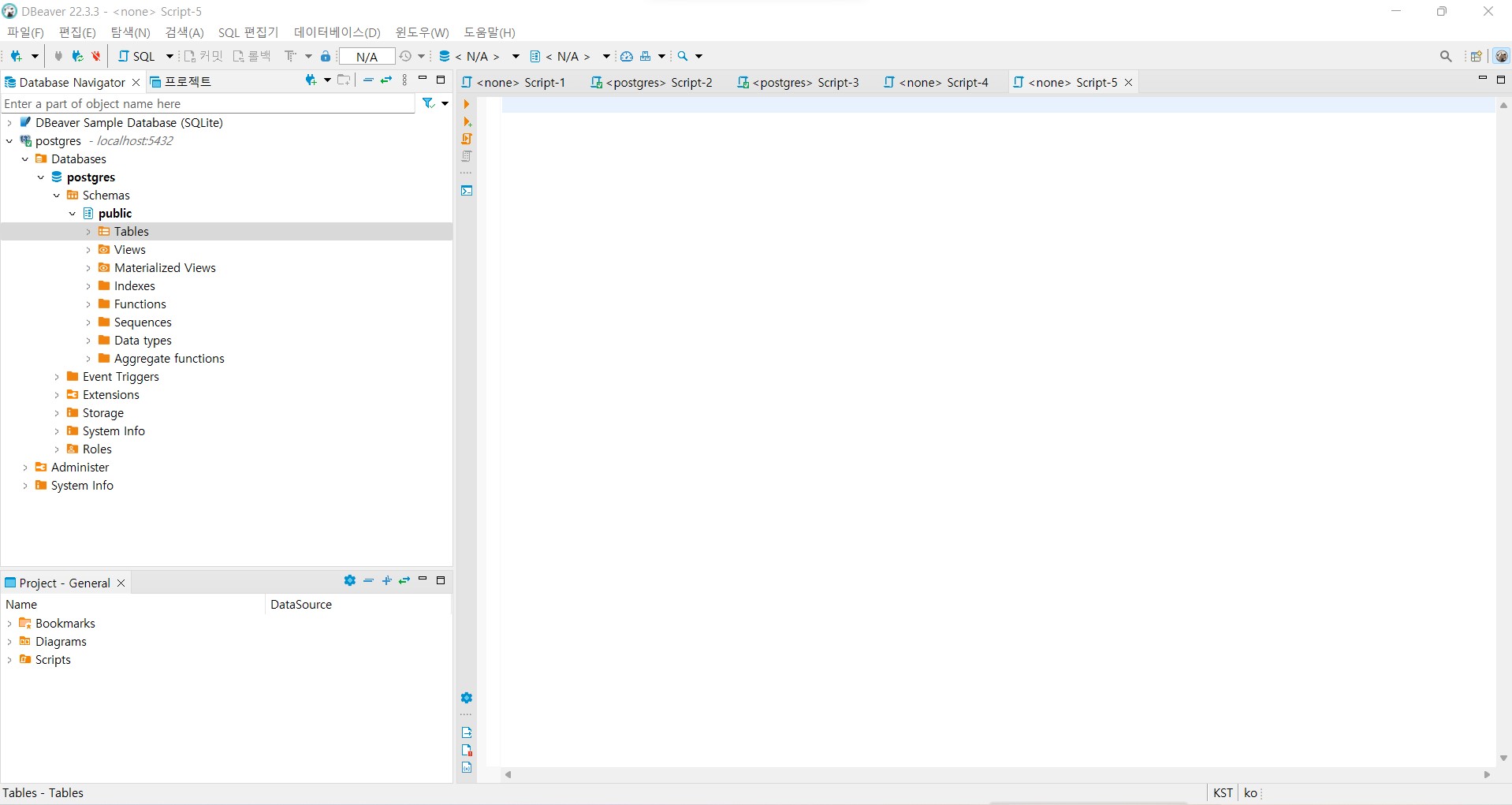Expand the Views folder

pyautogui.click(x=88, y=250)
